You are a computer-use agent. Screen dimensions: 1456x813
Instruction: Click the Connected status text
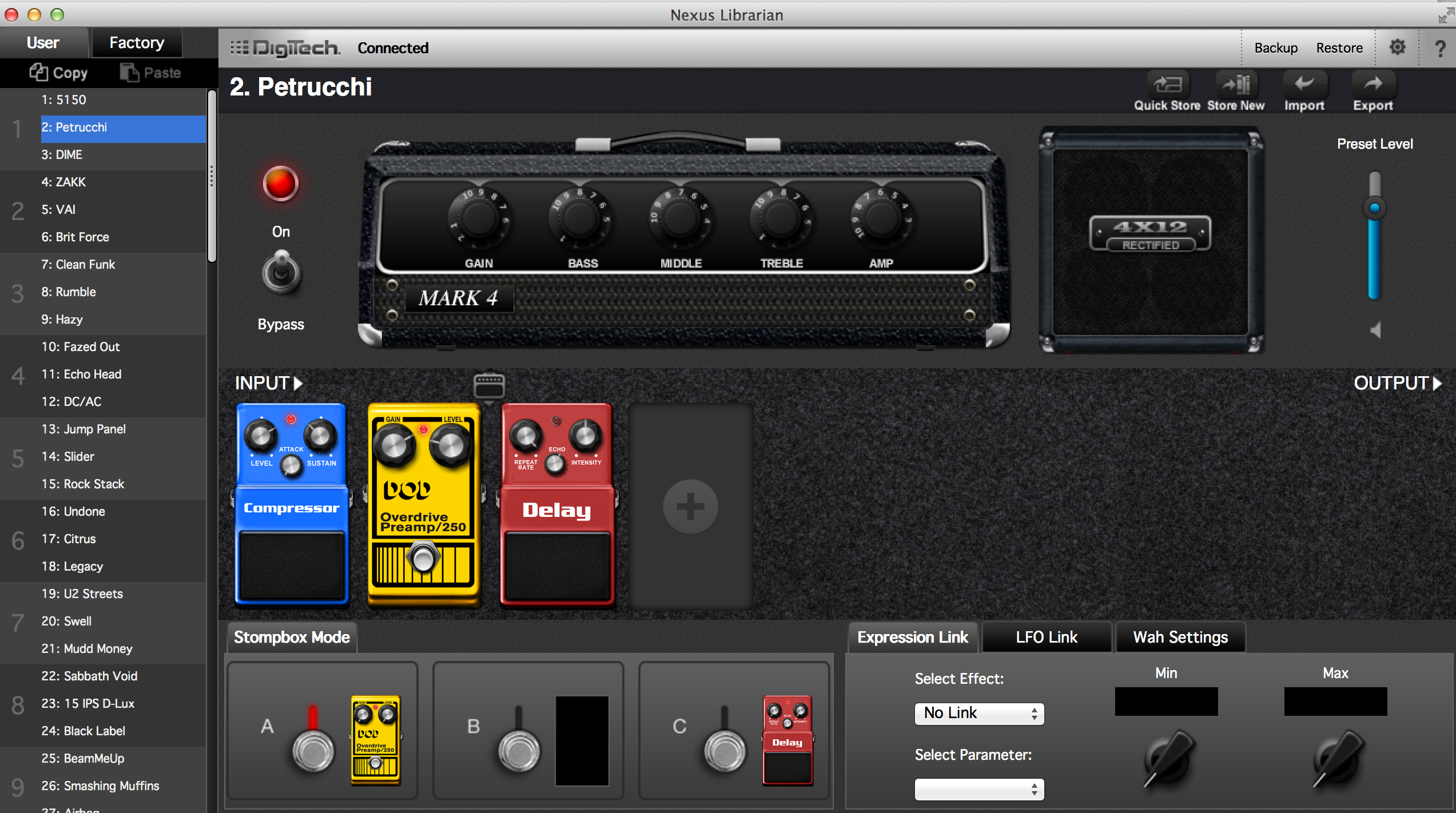(x=393, y=48)
